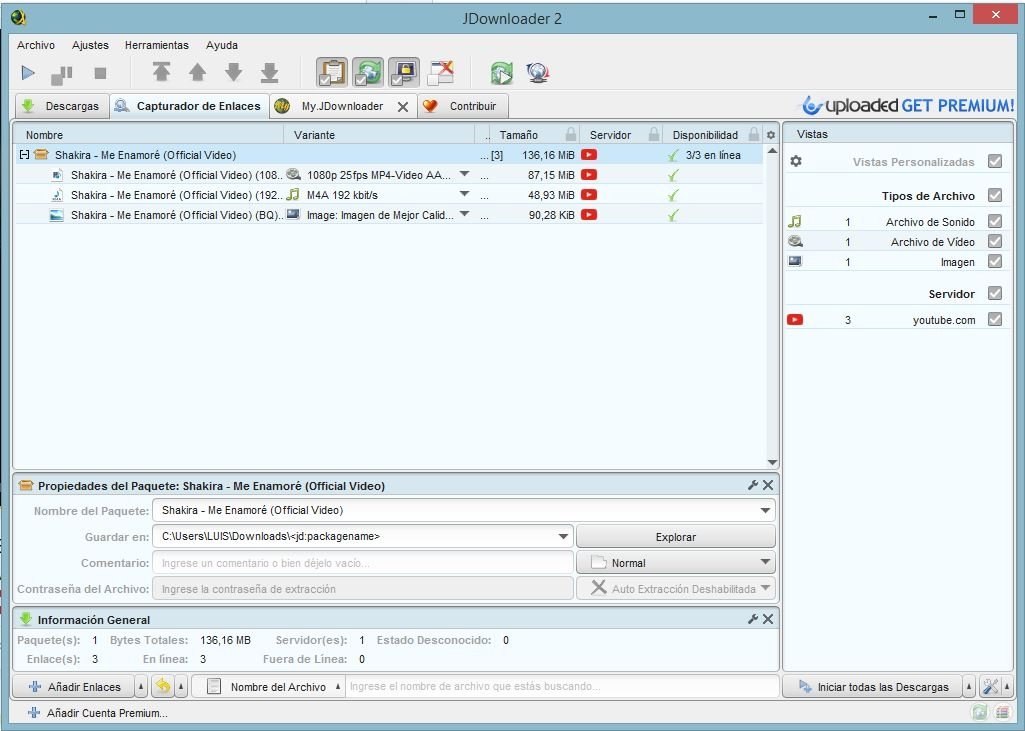Click Iniciar todas las Descargas button
This screenshot has width=1025, height=731.
[x=873, y=687]
